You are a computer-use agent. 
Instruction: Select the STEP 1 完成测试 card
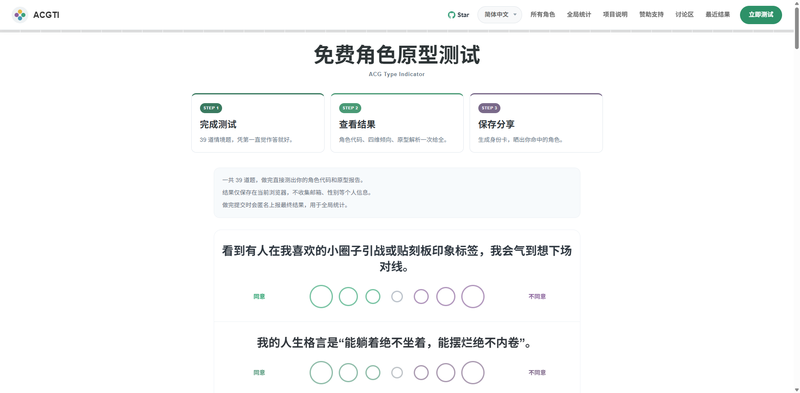click(x=258, y=122)
